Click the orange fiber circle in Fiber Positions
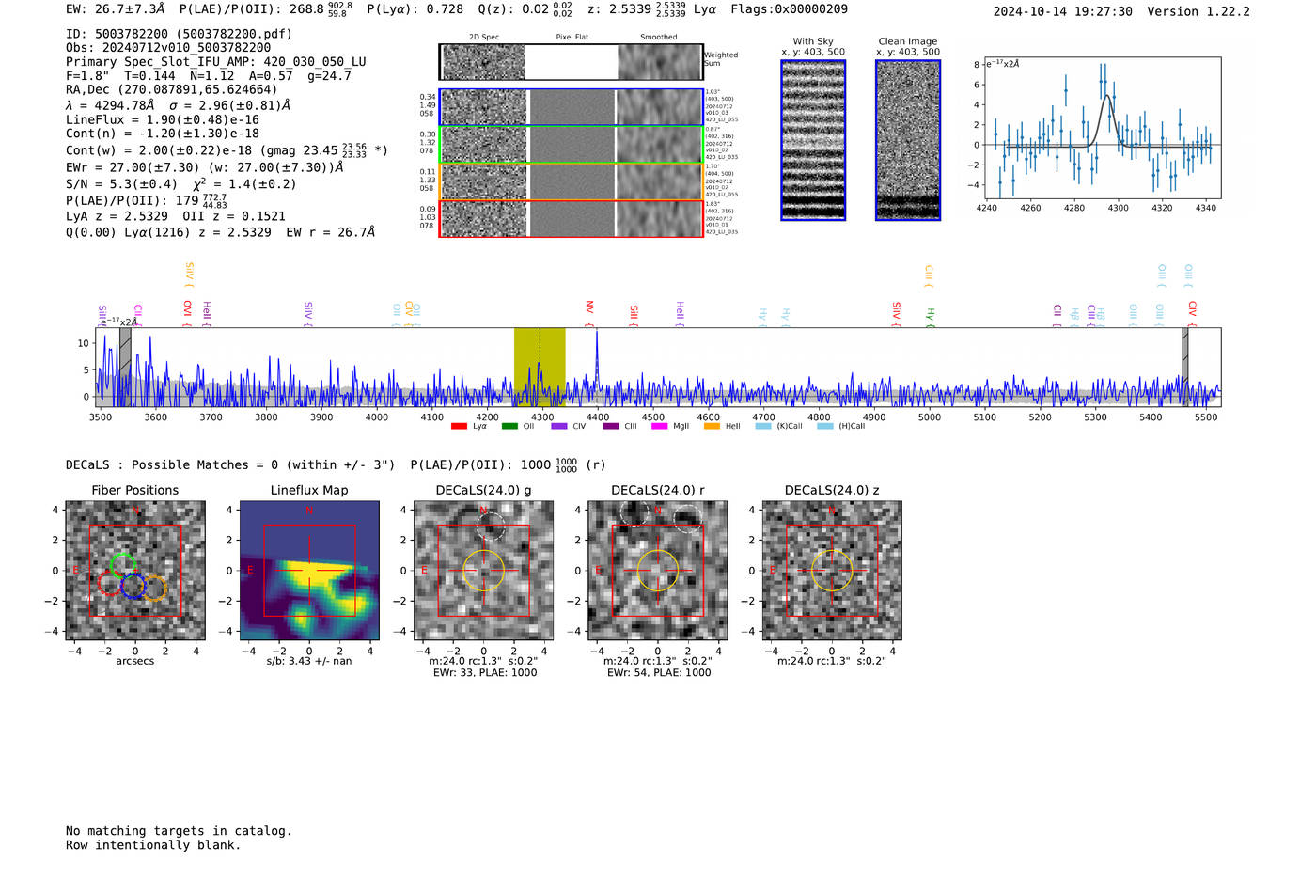This screenshot has width=1316, height=896. pos(154,589)
